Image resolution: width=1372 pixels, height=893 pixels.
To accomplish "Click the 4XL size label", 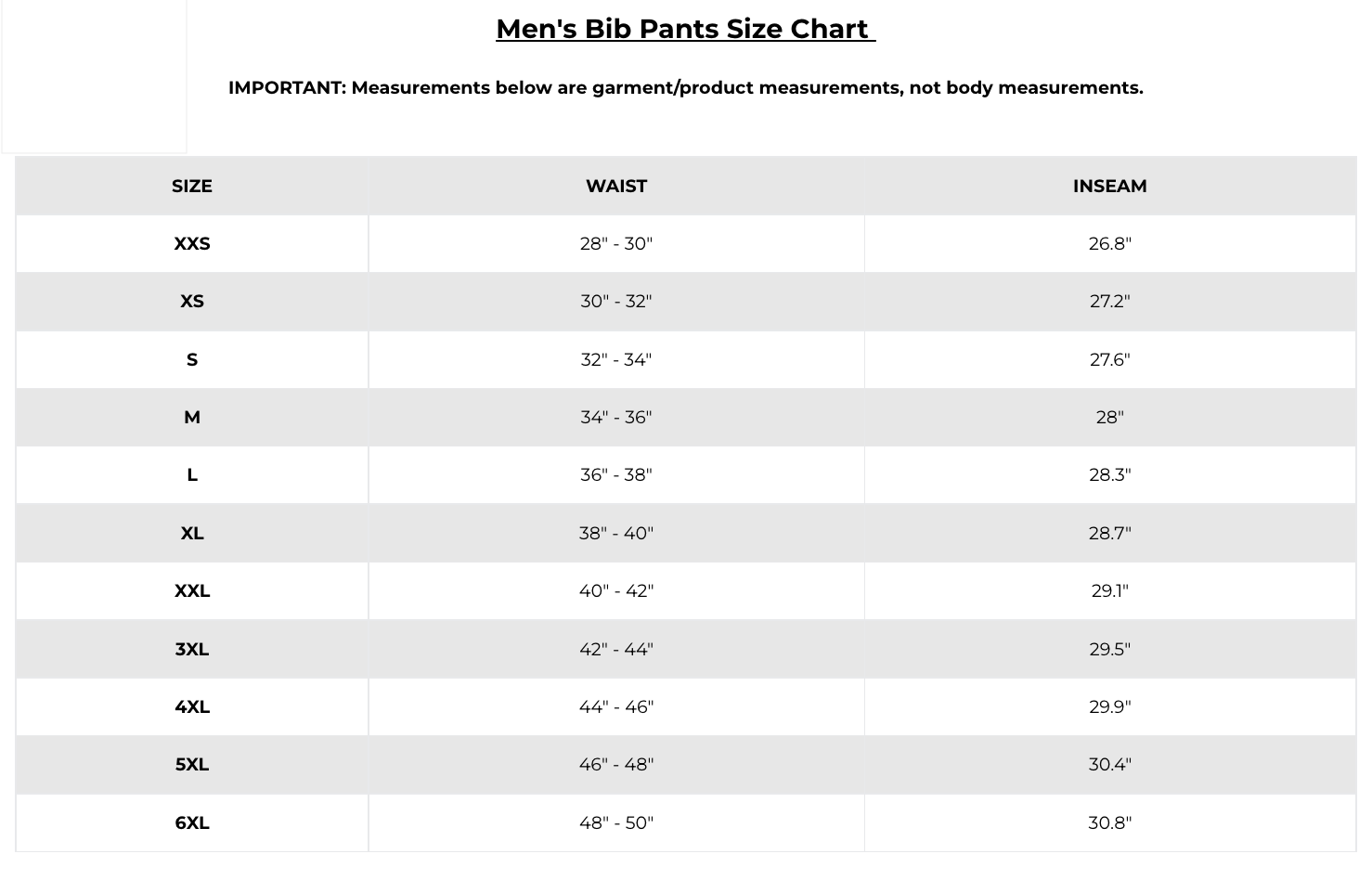I will pos(192,706).
